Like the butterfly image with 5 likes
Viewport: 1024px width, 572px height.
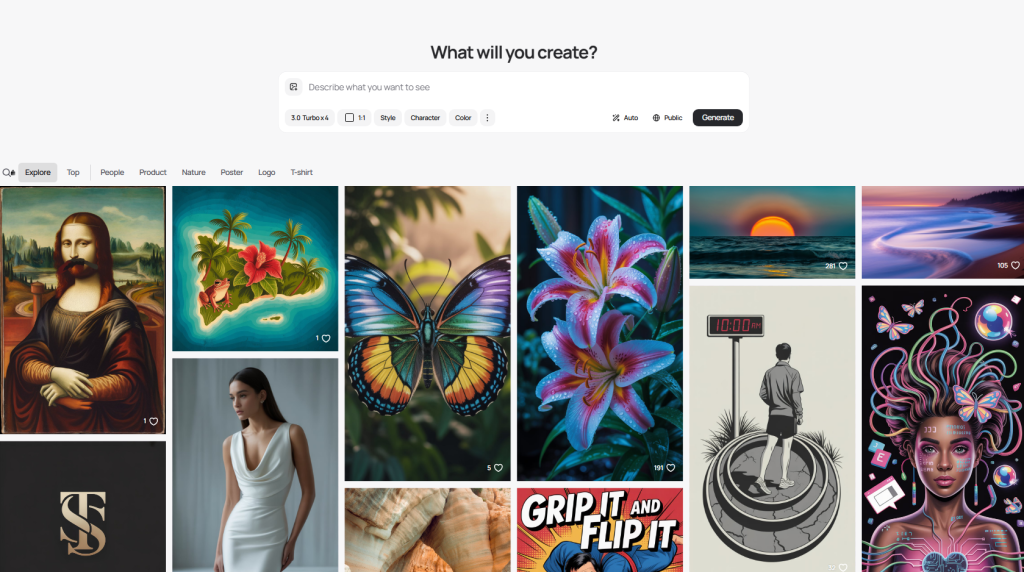(498, 468)
